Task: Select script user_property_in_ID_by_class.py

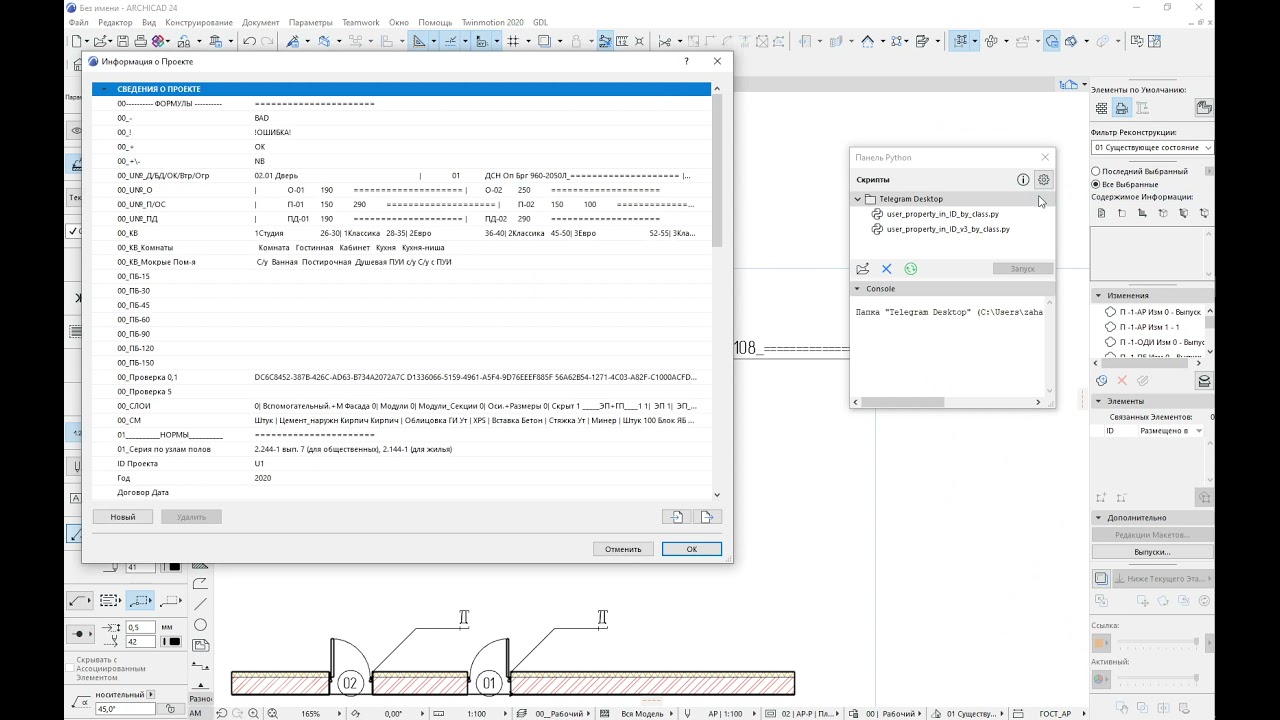Action: tap(942, 214)
